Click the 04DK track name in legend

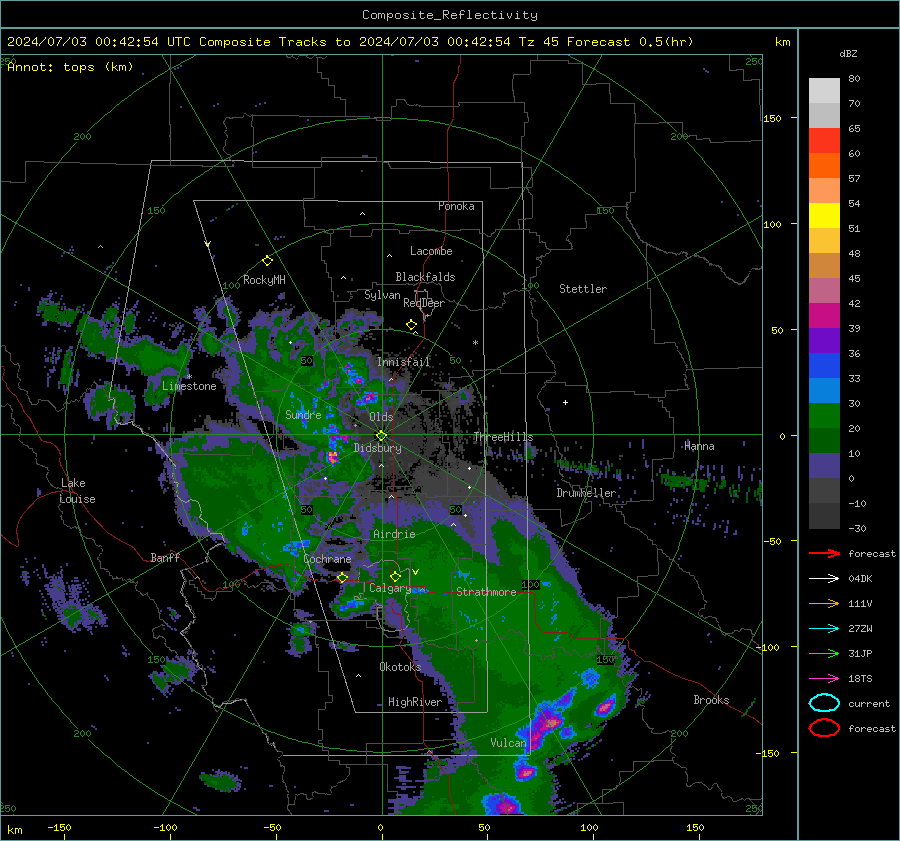coord(860,579)
